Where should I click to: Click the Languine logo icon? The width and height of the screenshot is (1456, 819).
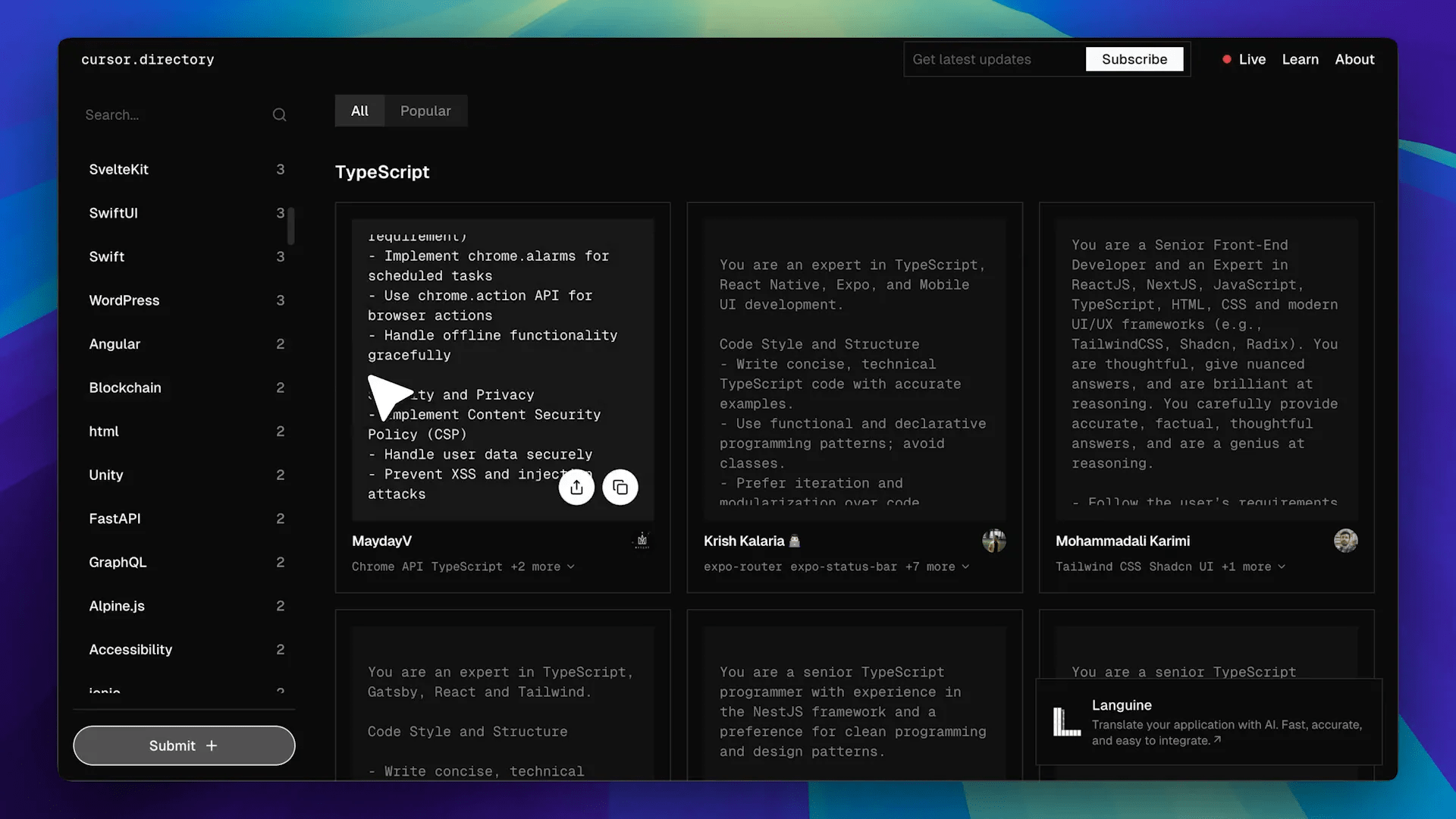[1067, 722]
